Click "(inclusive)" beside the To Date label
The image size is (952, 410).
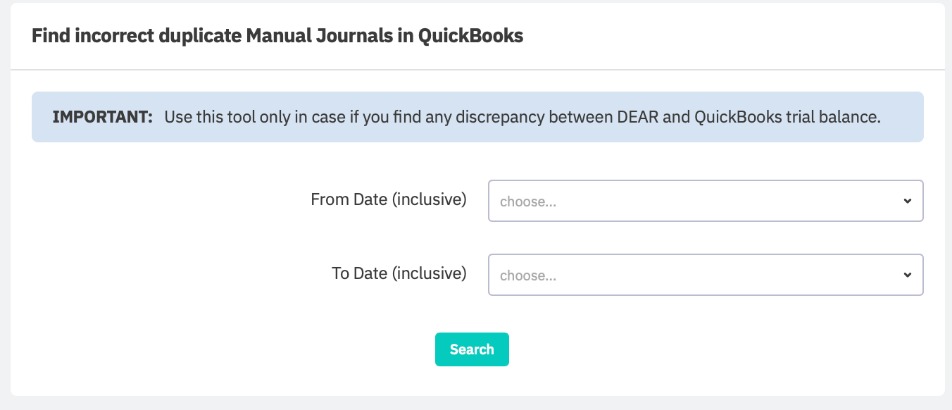click(x=429, y=273)
